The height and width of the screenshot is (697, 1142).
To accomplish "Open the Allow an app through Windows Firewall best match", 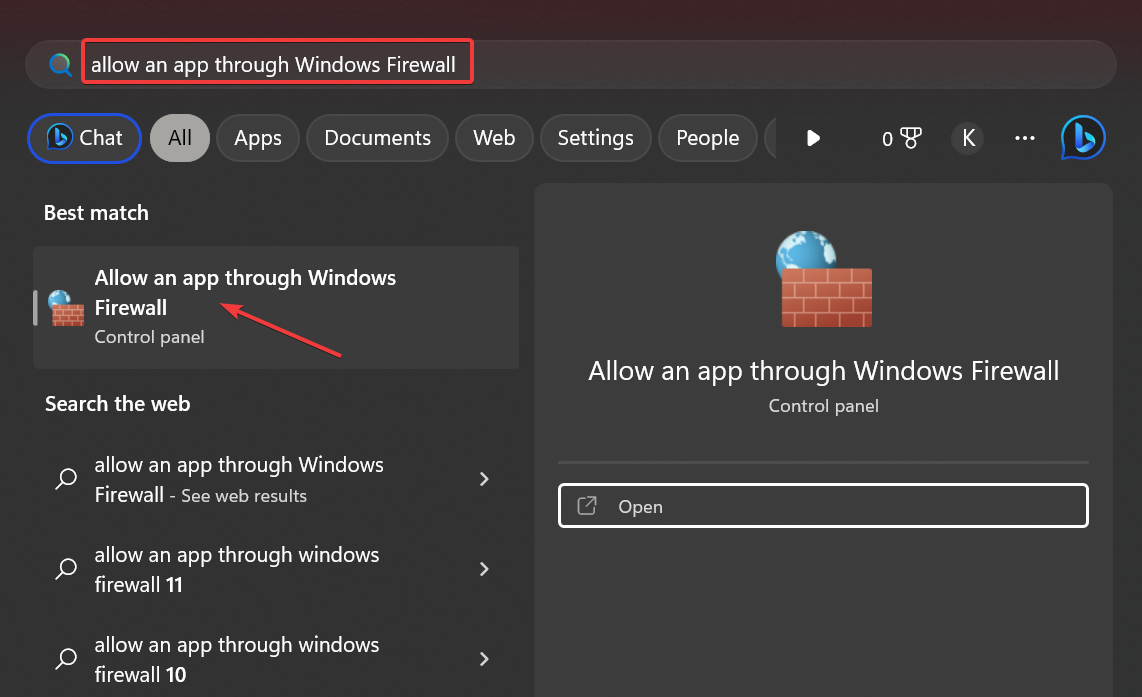I will (276, 307).
